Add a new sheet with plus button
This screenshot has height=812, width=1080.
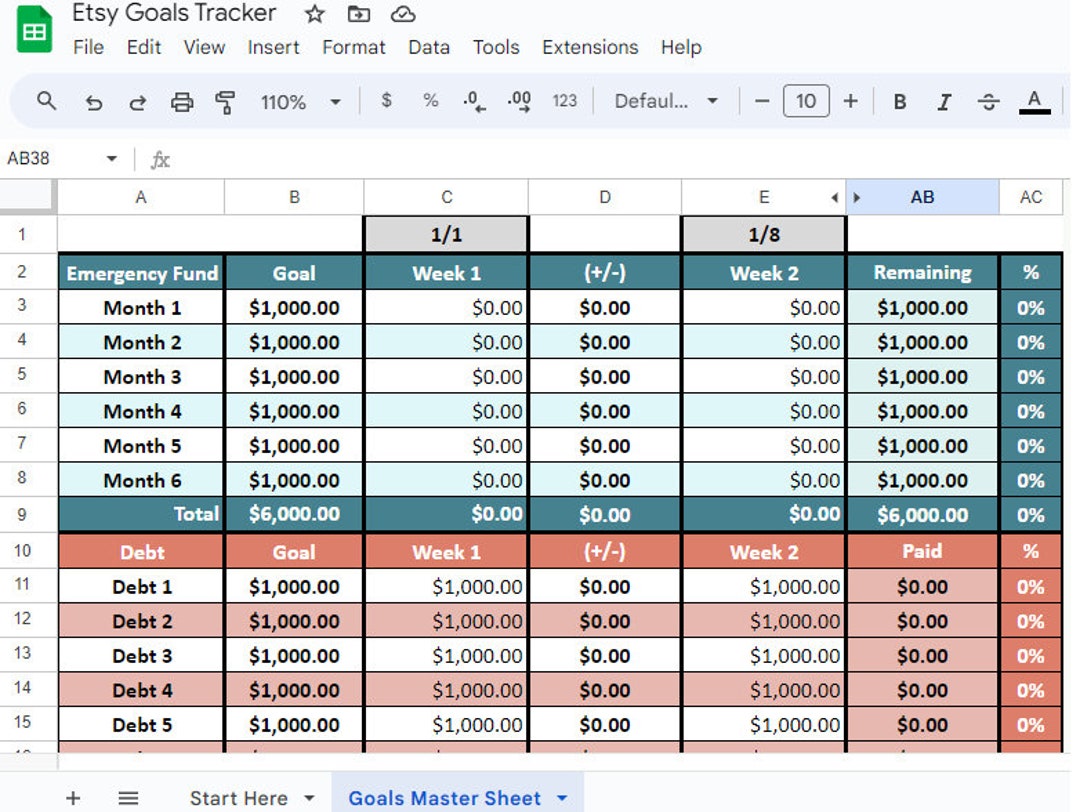(73, 798)
